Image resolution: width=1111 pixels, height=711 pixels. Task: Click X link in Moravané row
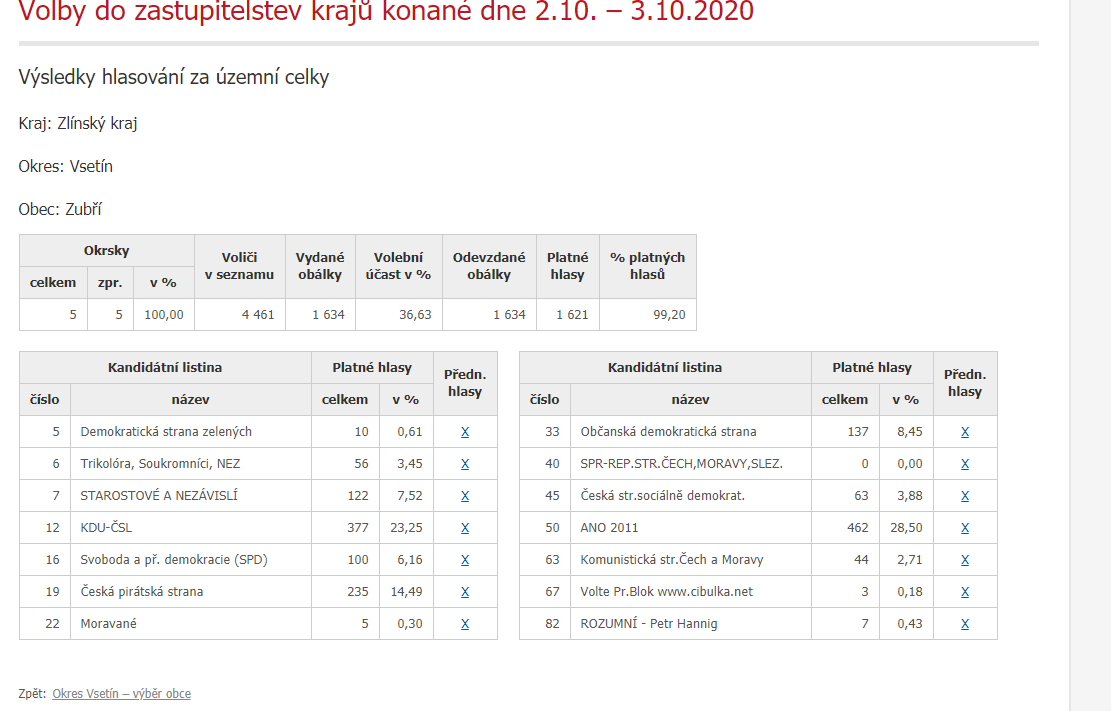tap(465, 624)
